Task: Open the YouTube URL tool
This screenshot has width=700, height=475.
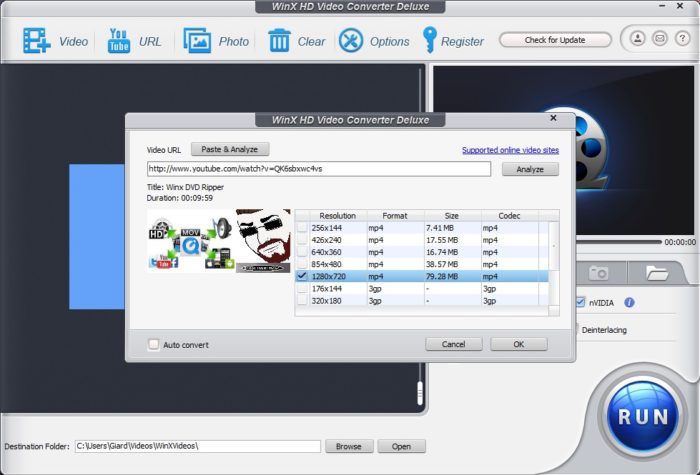Action: (118, 41)
